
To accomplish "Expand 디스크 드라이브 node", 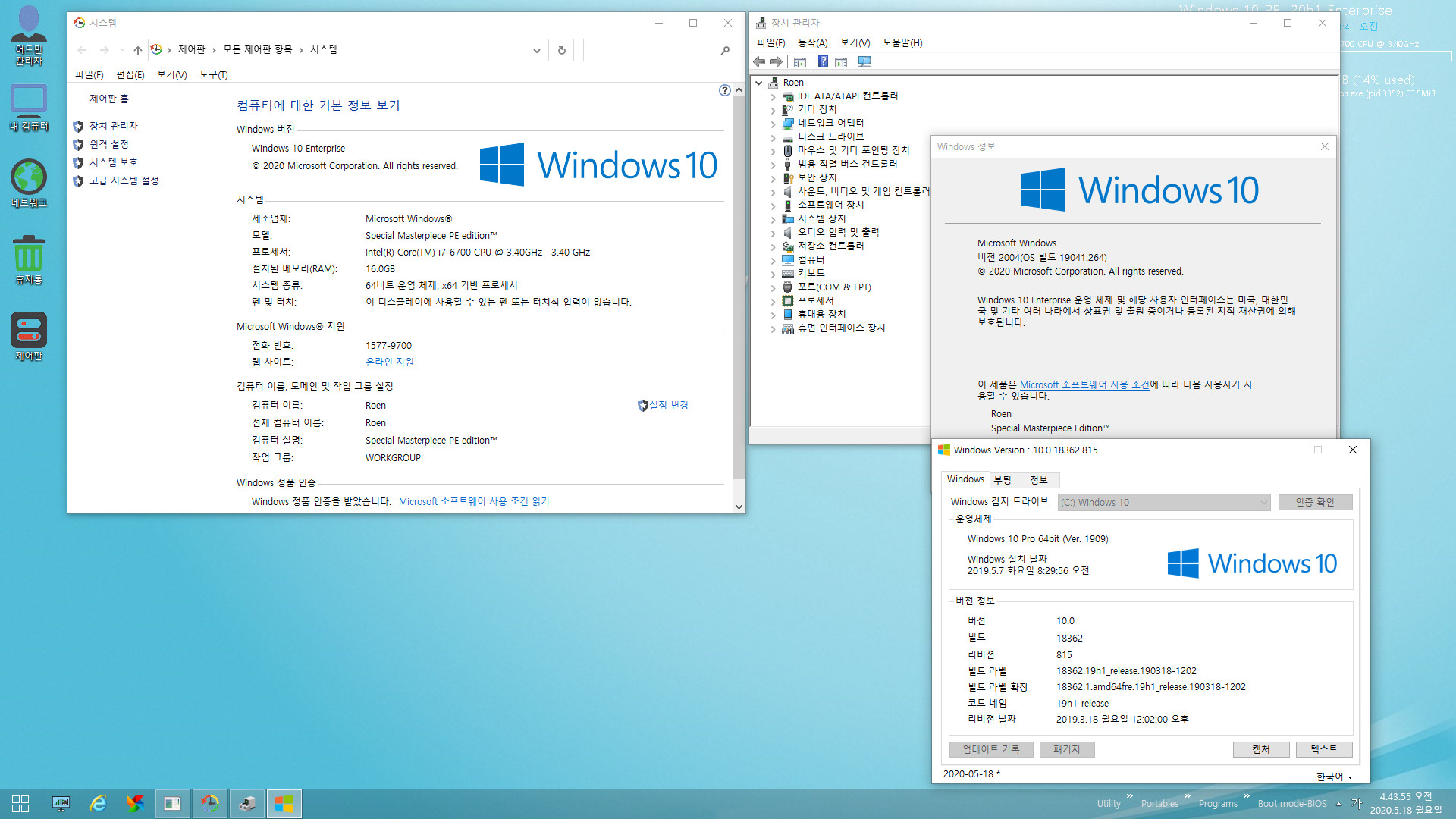I will 773,137.
